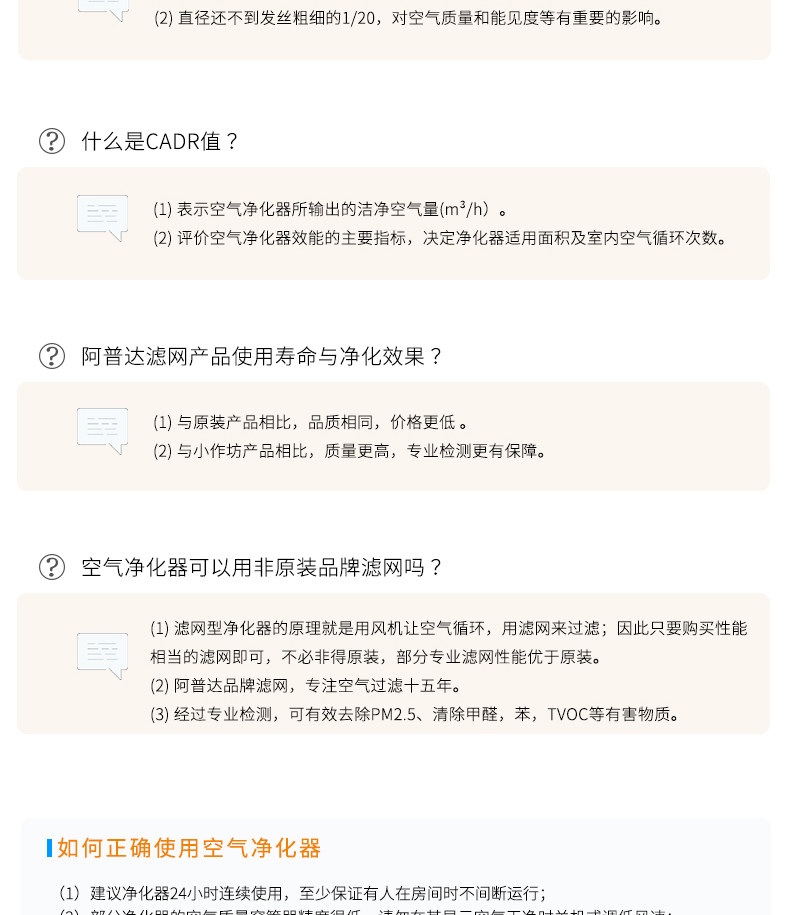The height and width of the screenshot is (915, 790).
Task: Click the answer 与原装产品相比，品质相同，价格更低
Action: 310,422
